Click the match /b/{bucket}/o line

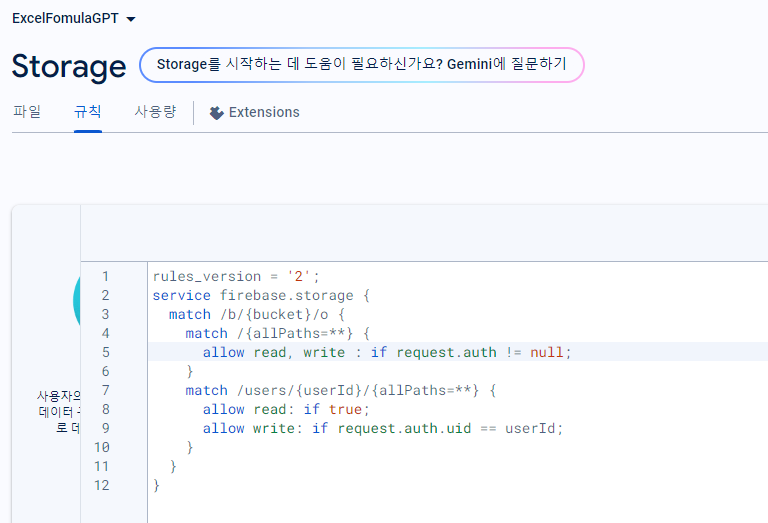click(257, 314)
